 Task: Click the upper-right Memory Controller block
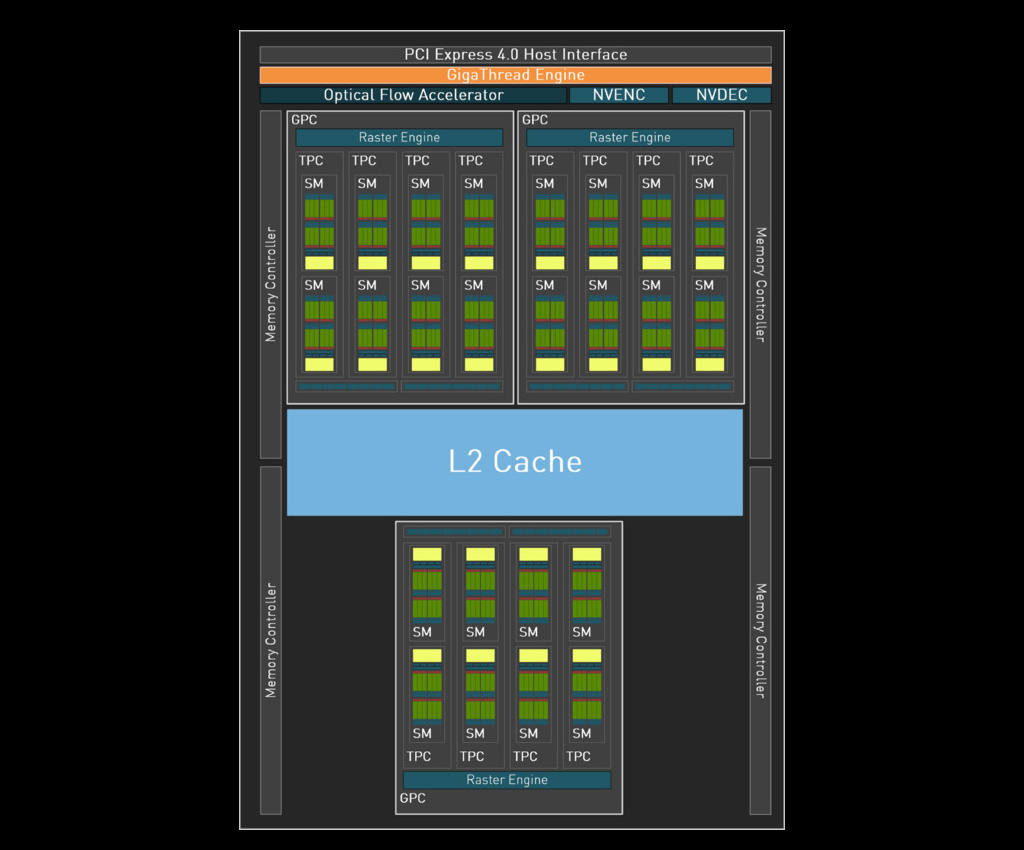[760, 284]
